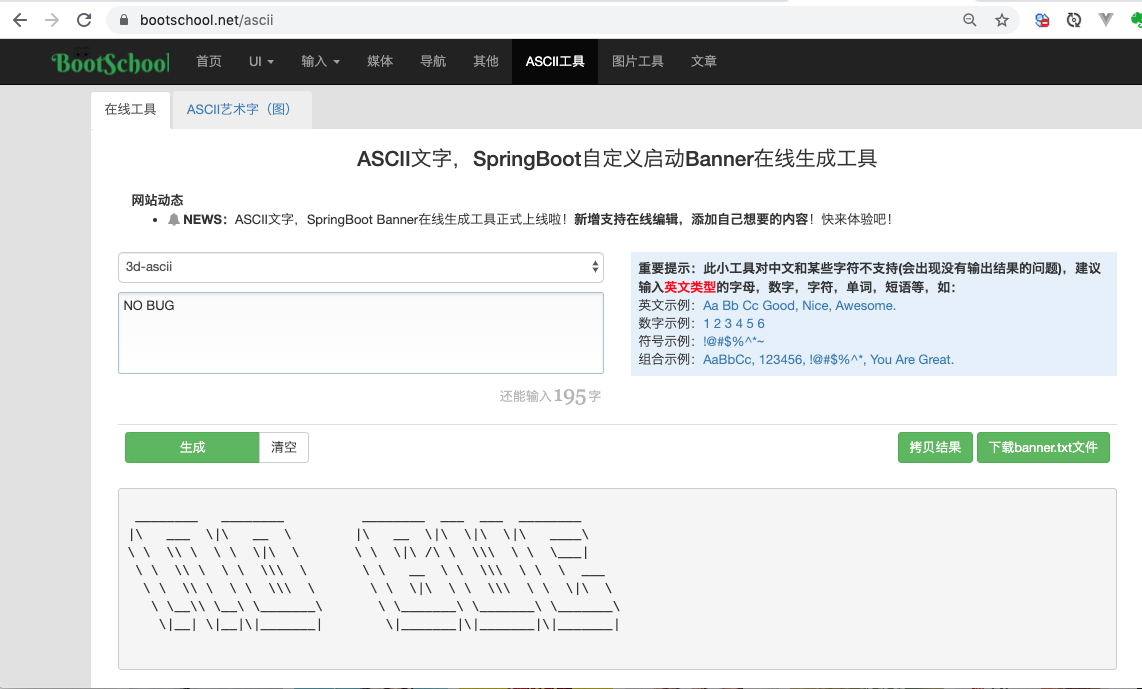The width and height of the screenshot is (1142, 689).
Task: Click the ASCII art output area
Action: [617, 579]
